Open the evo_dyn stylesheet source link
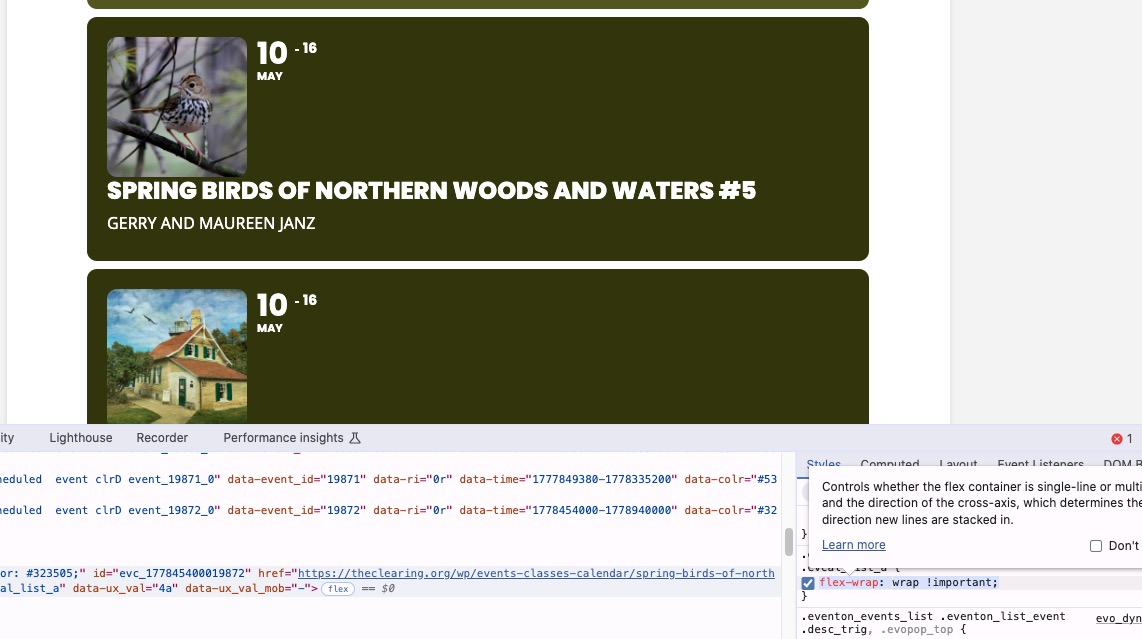This screenshot has width=1142, height=639. coord(1118,618)
